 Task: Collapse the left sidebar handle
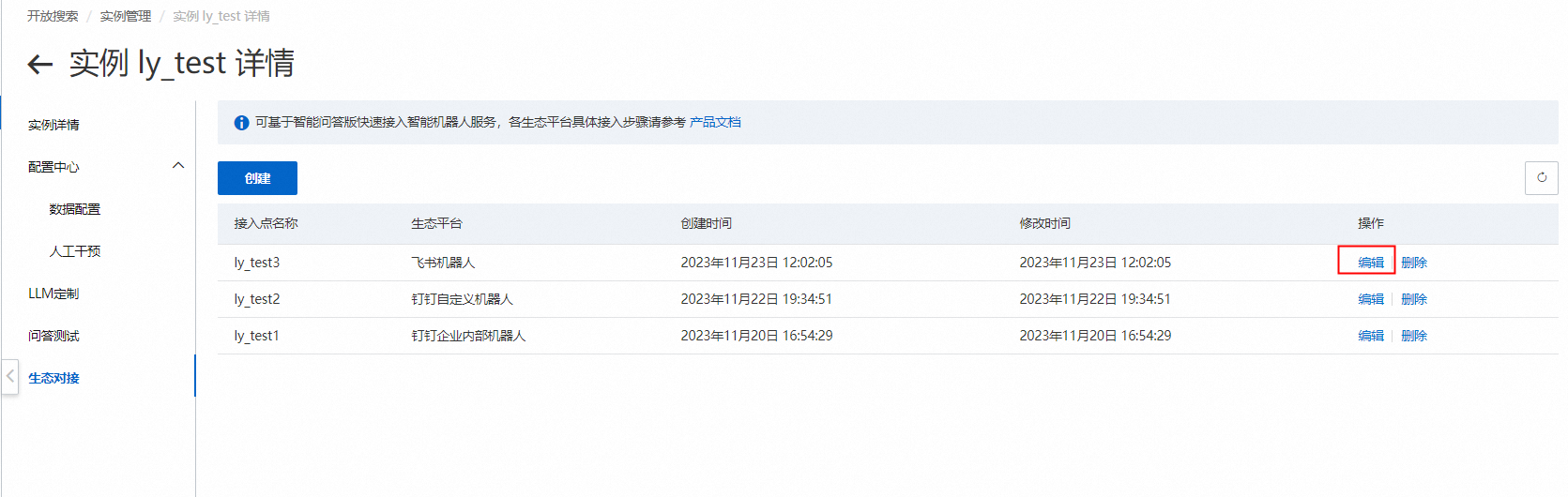pos(10,376)
